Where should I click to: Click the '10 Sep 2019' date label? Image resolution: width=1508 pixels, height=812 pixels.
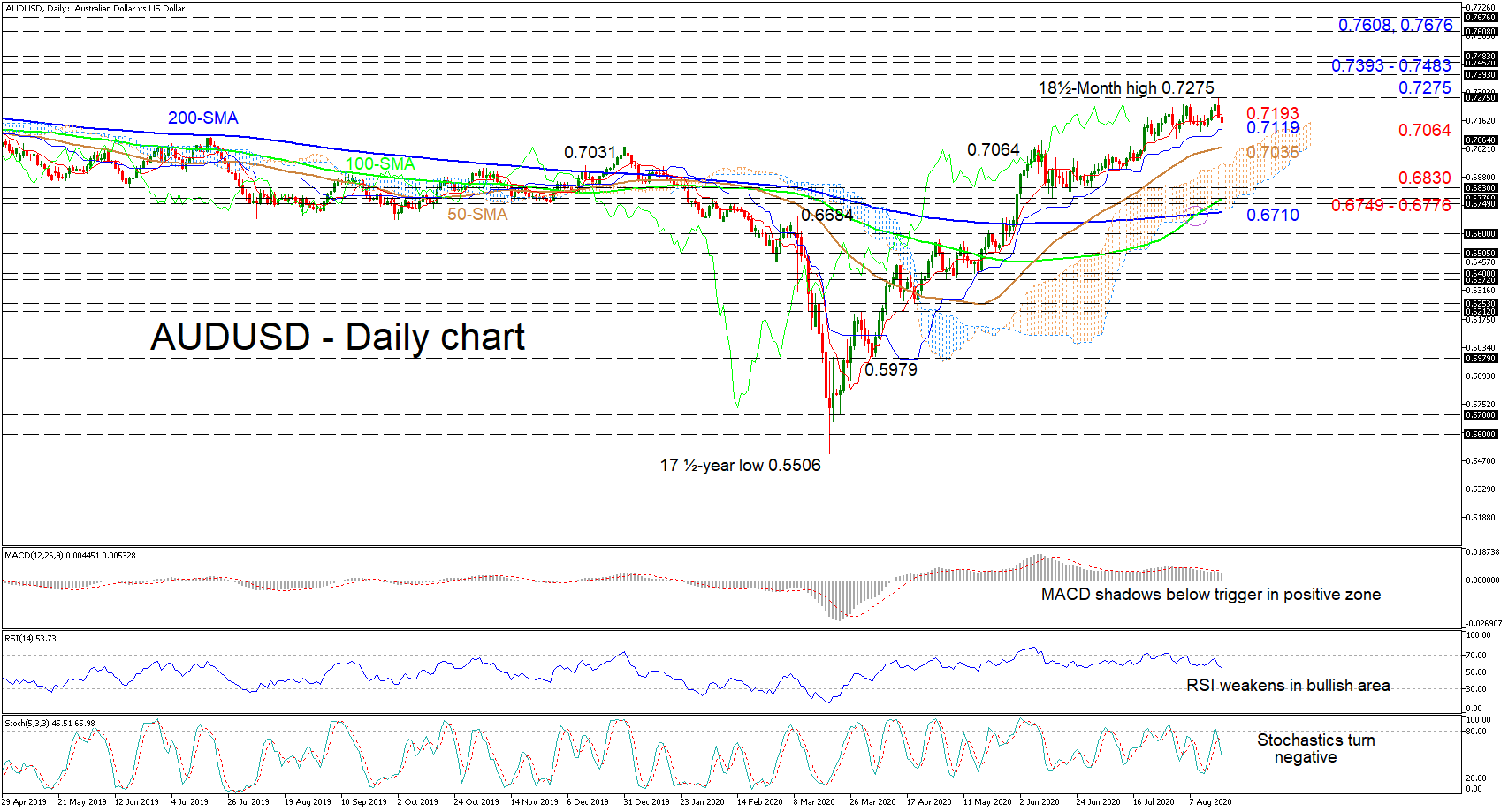(x=364, y=802)
